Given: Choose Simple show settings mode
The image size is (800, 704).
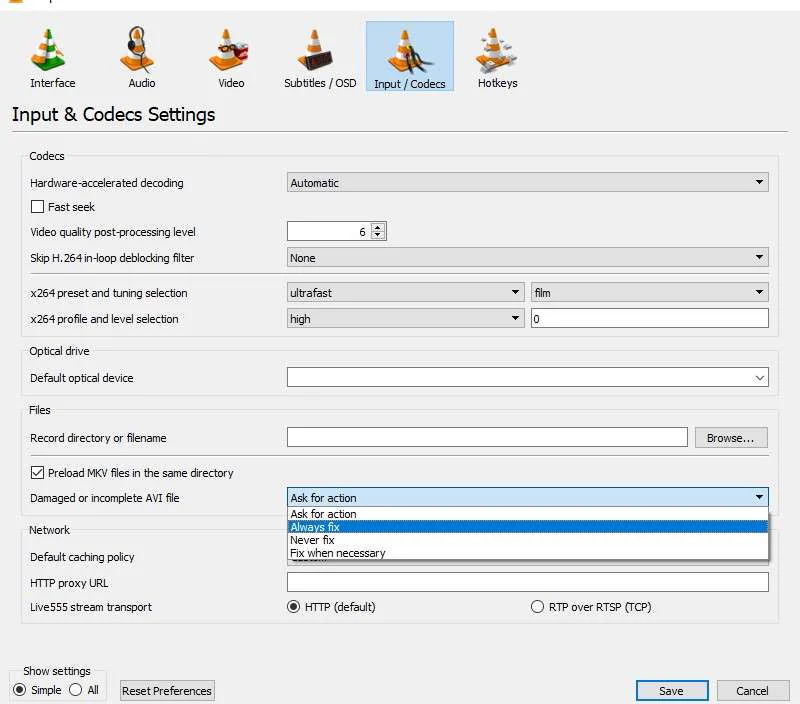Looking at the screenshot, I should (19, 690).
